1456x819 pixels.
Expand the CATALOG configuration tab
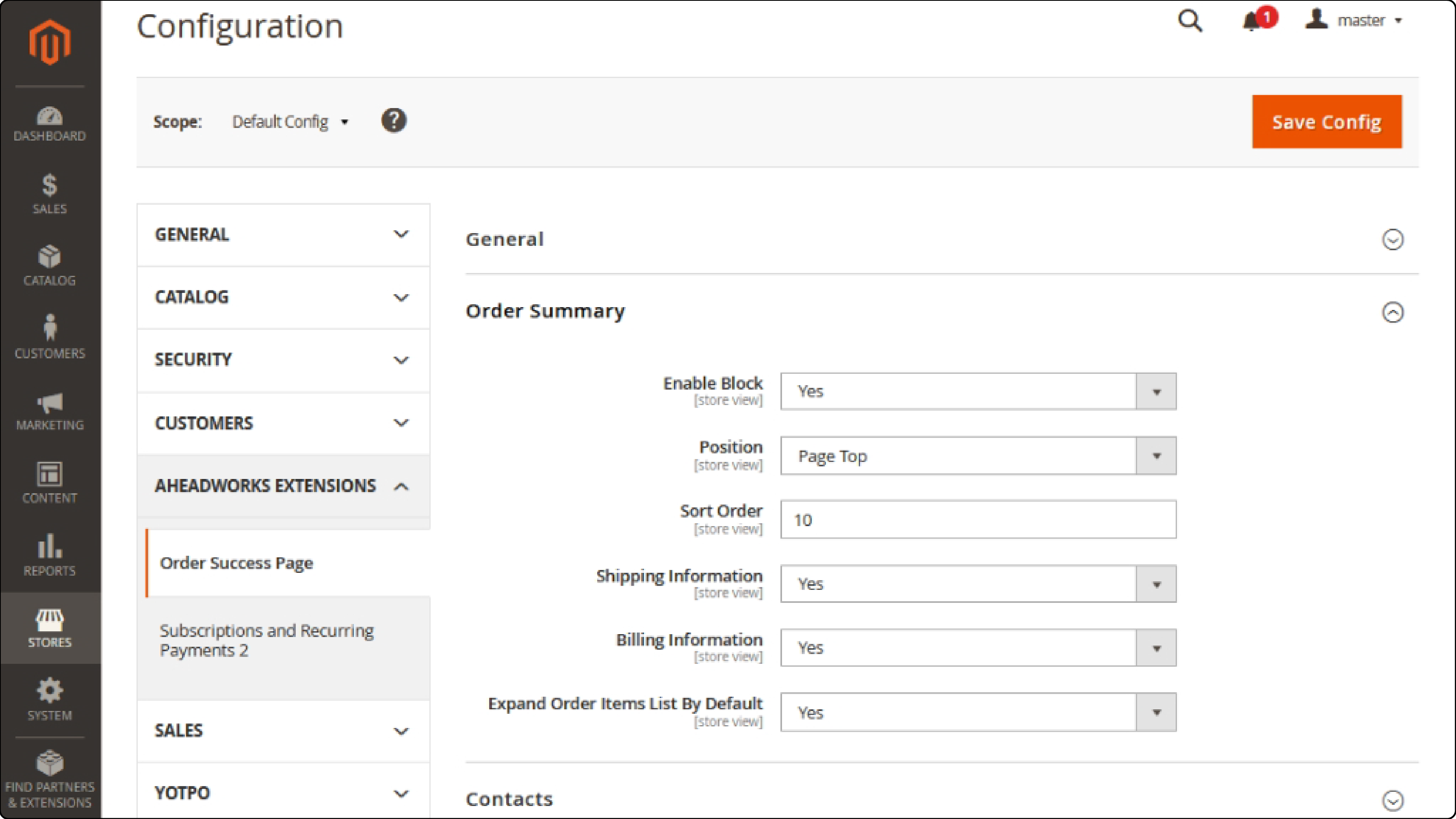click(x=283, y=297)
